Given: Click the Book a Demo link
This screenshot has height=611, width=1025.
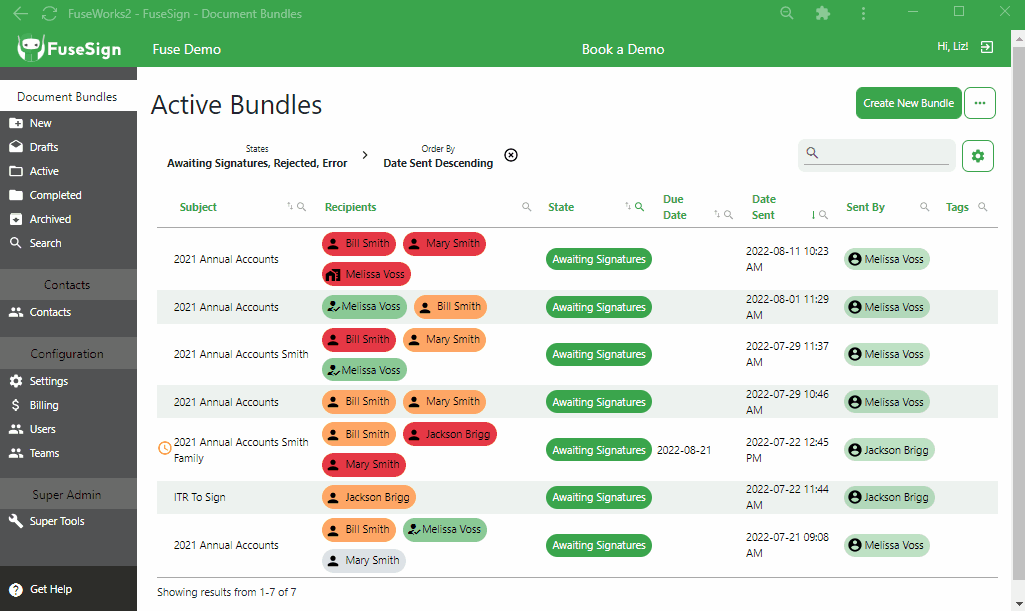Looking at the screenshot, I should click(622, 48).
